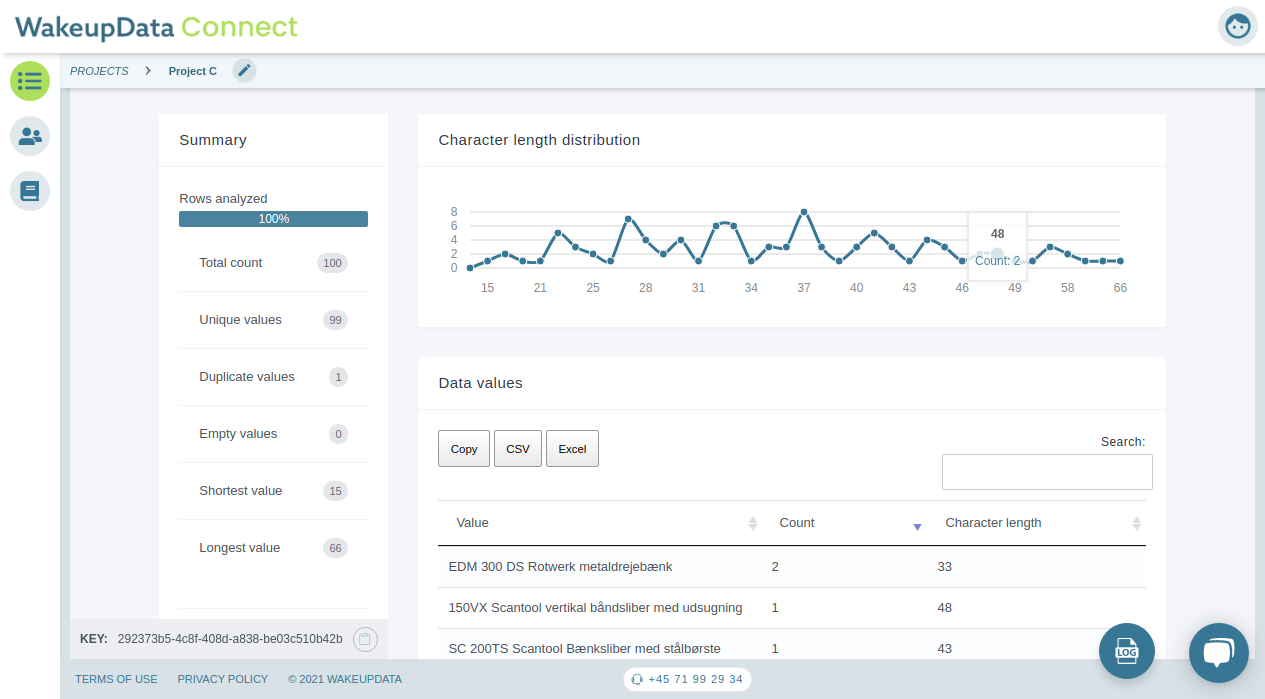Open the LOG file button
The height and width of the screenshot is (699, 1265).
pyautogui.click(x=1126, y=652)
